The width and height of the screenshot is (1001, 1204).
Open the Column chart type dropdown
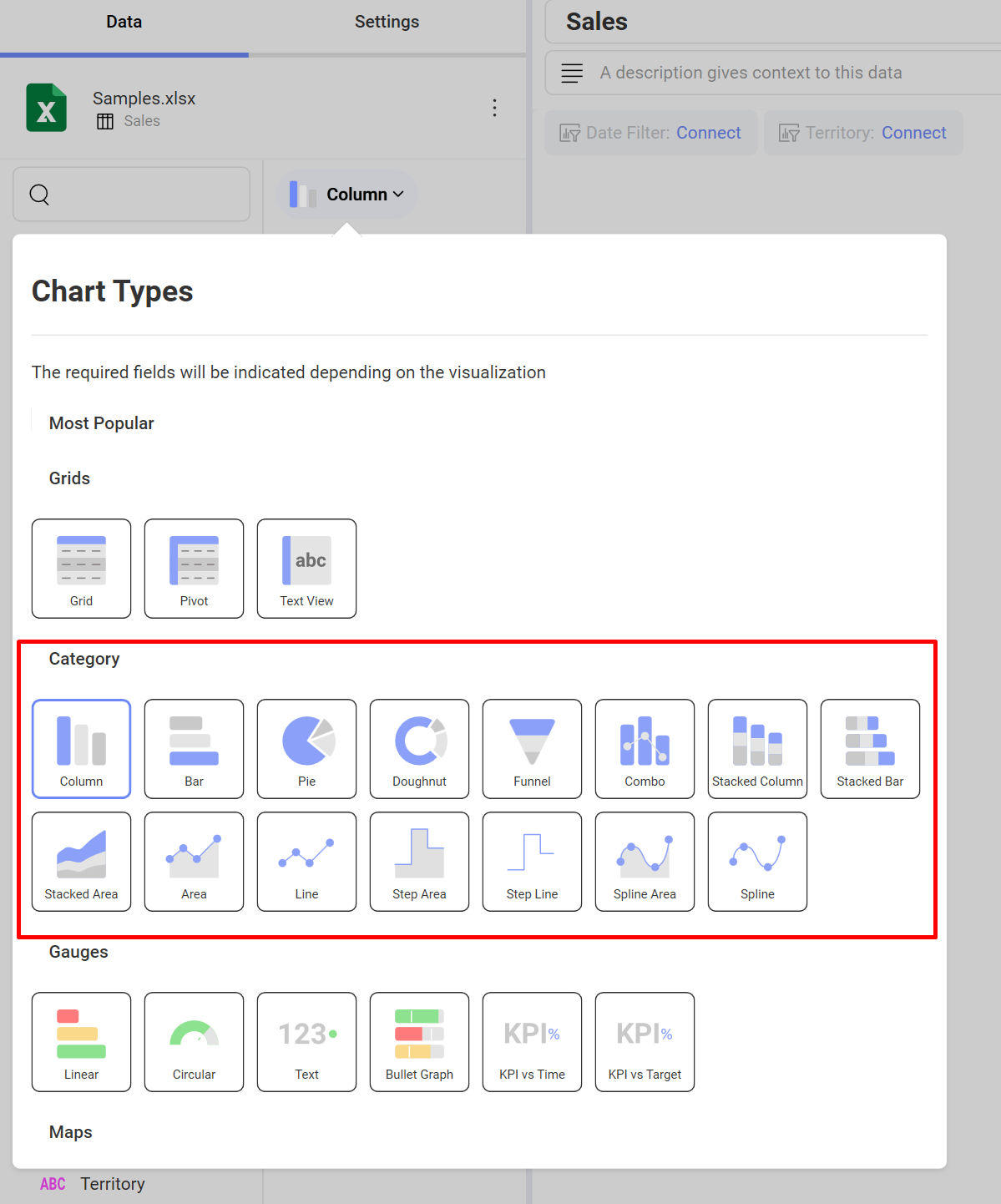coord(346,195)
